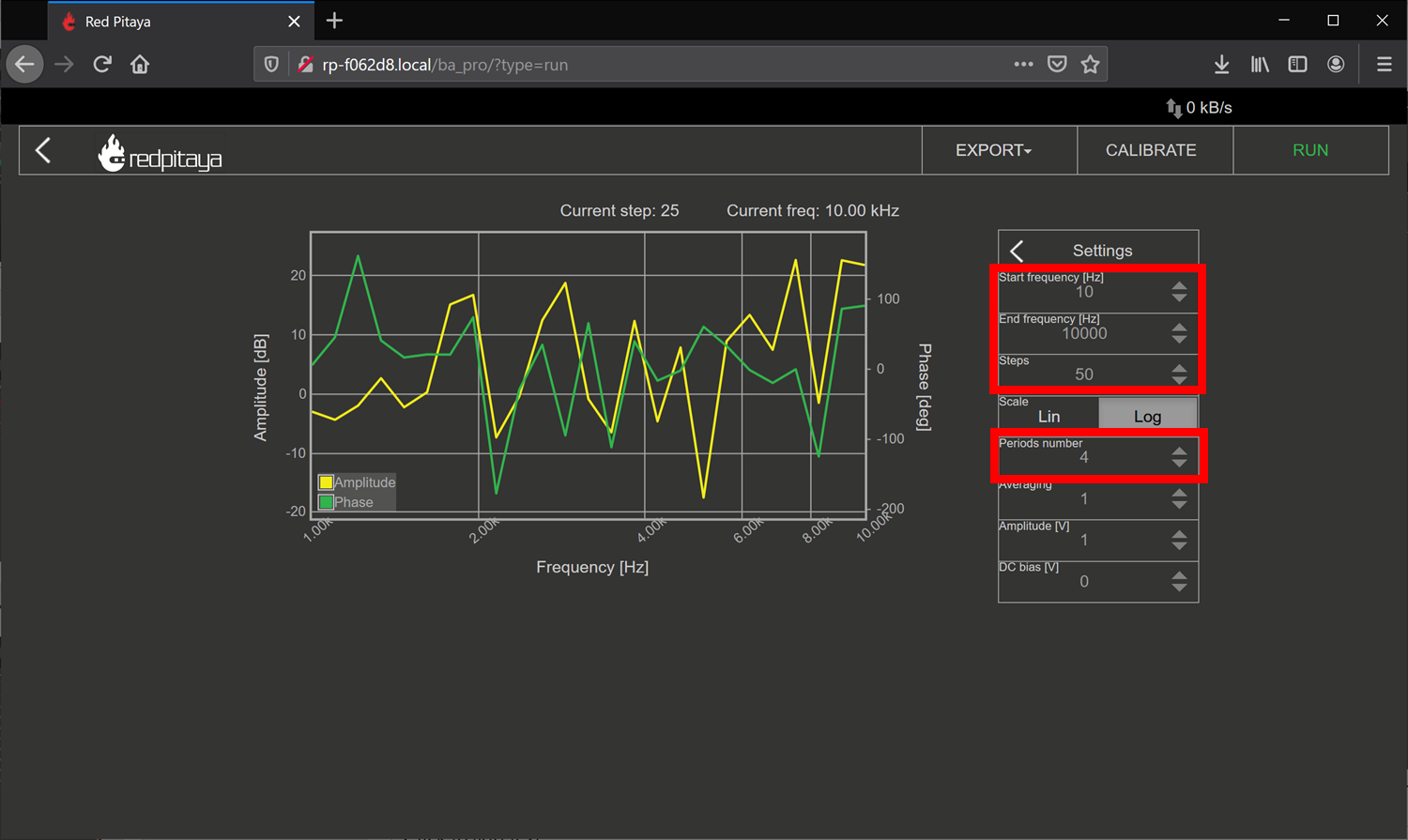Bookmark this page with the star icon
Image resolution: width=1408 pixels, height=840 pixels.
pyautogui.click(x=1090, y=64)
